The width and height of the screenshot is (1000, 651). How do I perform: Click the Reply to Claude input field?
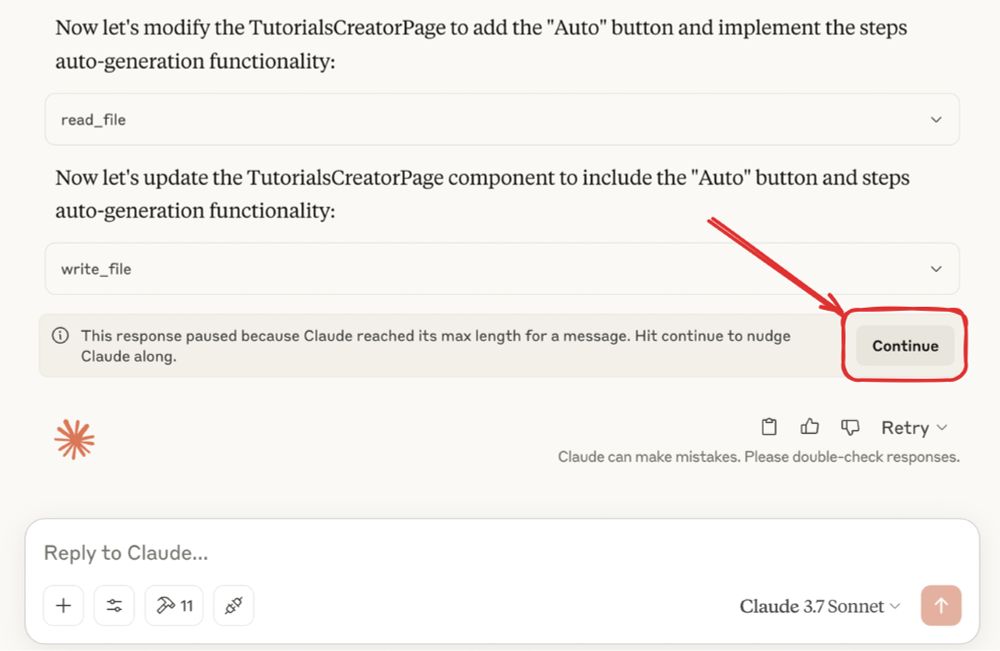(x=502, y=552)
